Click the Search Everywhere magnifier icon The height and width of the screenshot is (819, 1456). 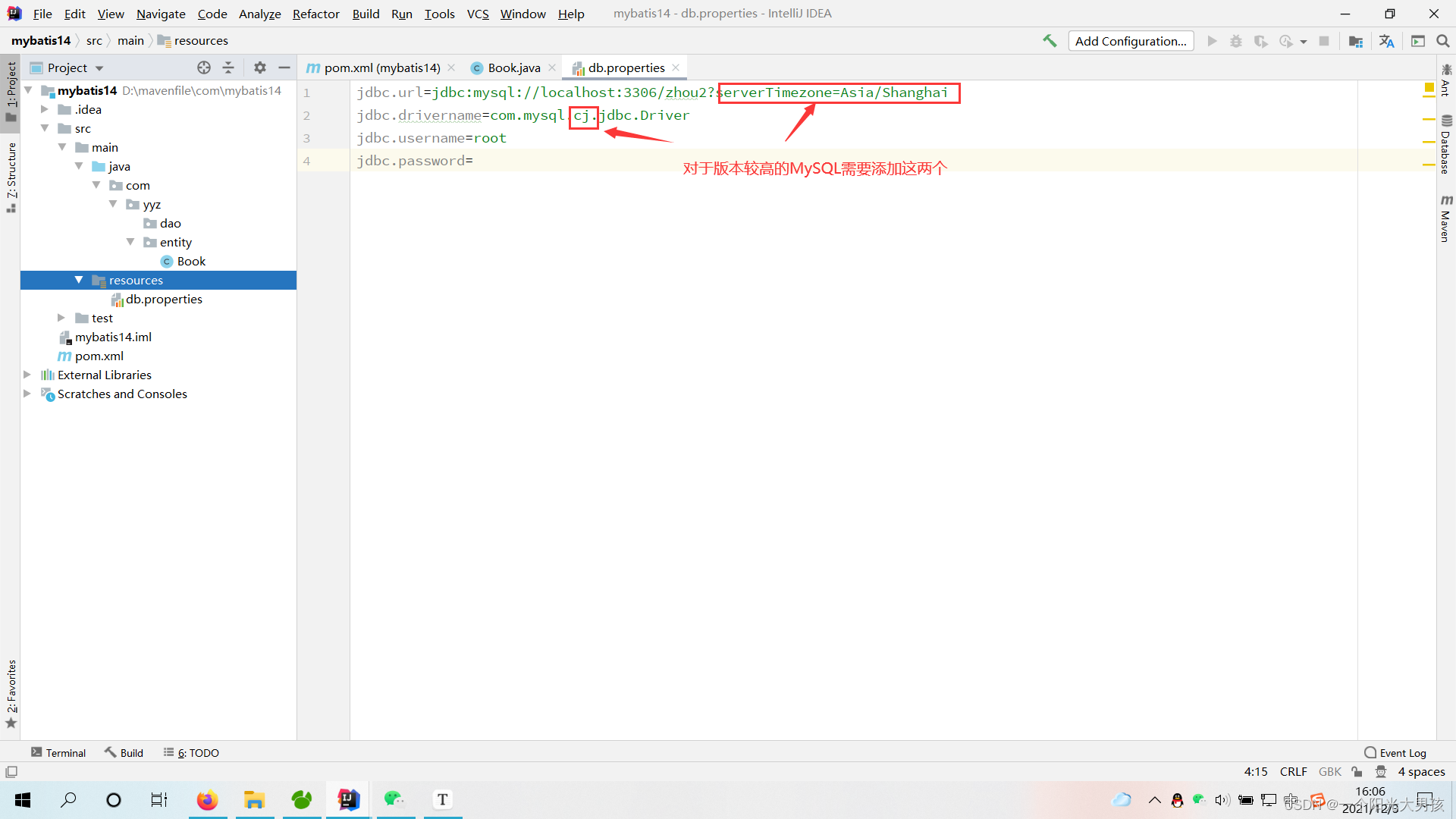coord(1442,41)
